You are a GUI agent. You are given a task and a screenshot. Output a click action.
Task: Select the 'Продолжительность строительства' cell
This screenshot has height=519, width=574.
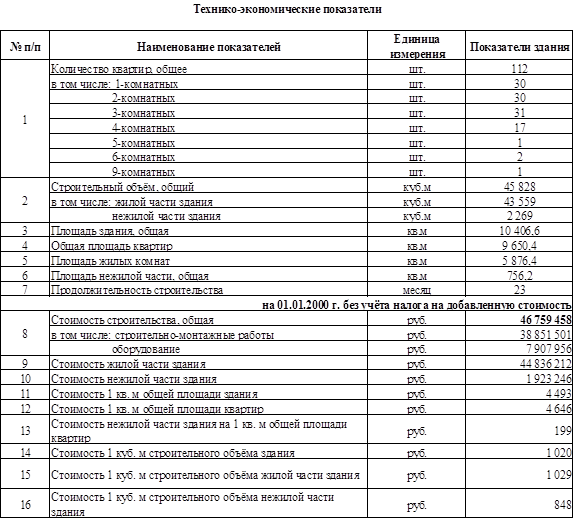click(x=208, y=289)
